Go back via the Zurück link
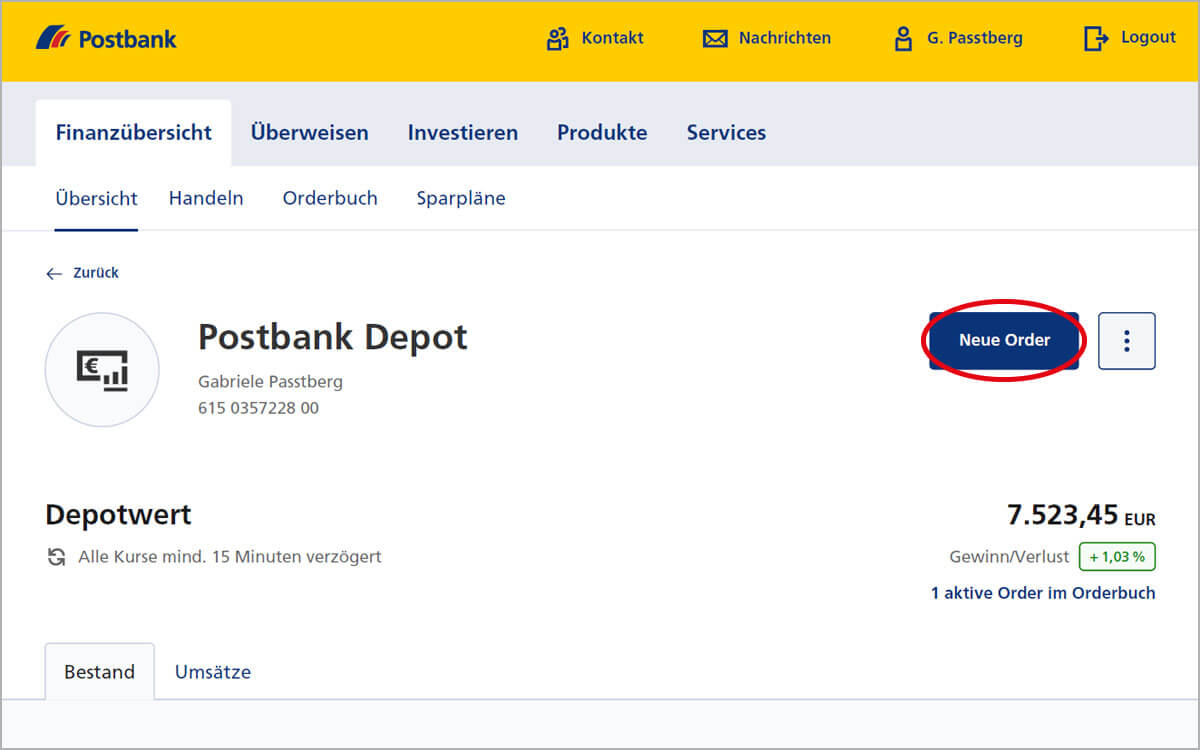Image resolution: width=1200 pixels, height=750 pixels. (x=95, y=273)
